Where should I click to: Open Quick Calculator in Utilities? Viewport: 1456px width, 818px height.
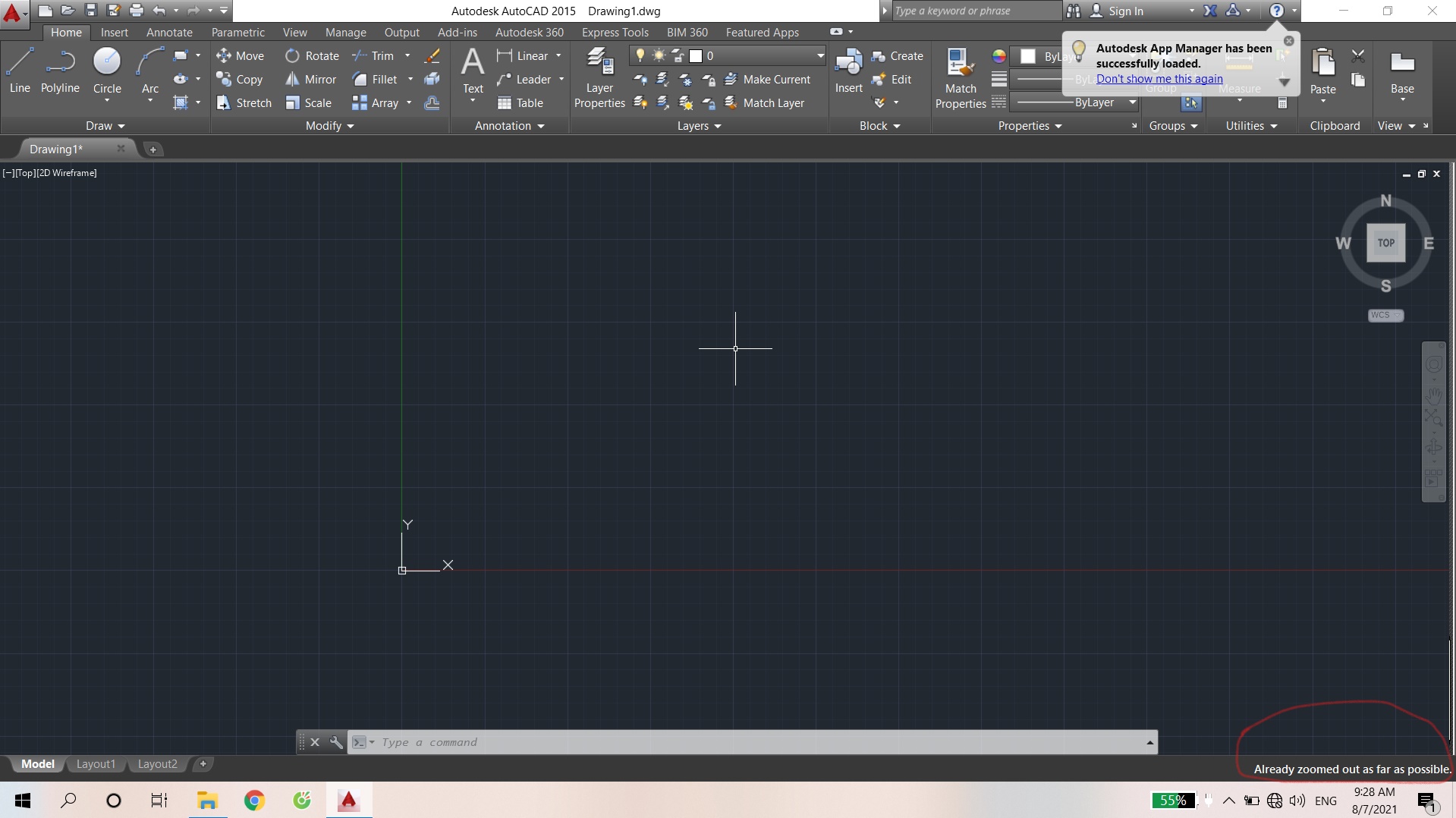pyautogui.click(x=1282, y=103)
